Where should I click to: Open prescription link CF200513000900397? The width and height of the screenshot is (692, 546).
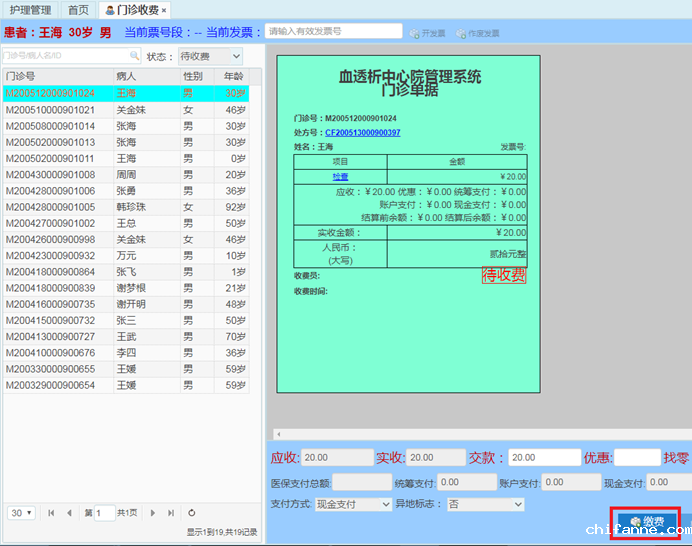point(362,133)
